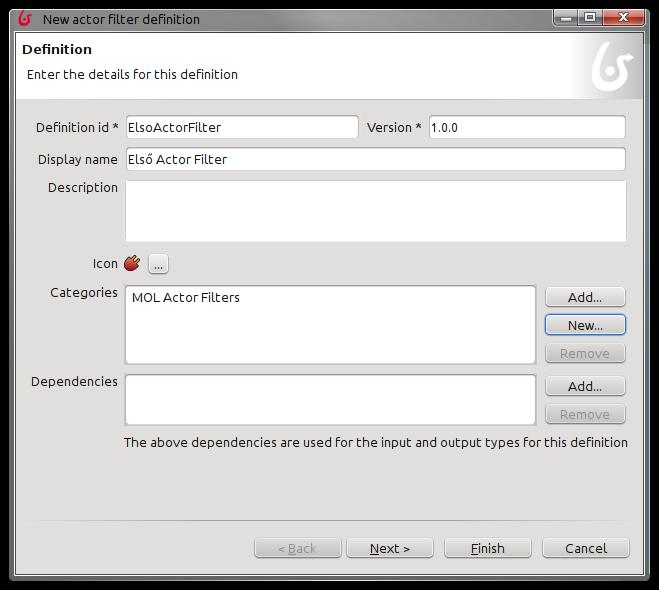Click inside the Dependencies list box
This screenshot has width=659, height=590.
pyautogui.click(x=330, y=400)
